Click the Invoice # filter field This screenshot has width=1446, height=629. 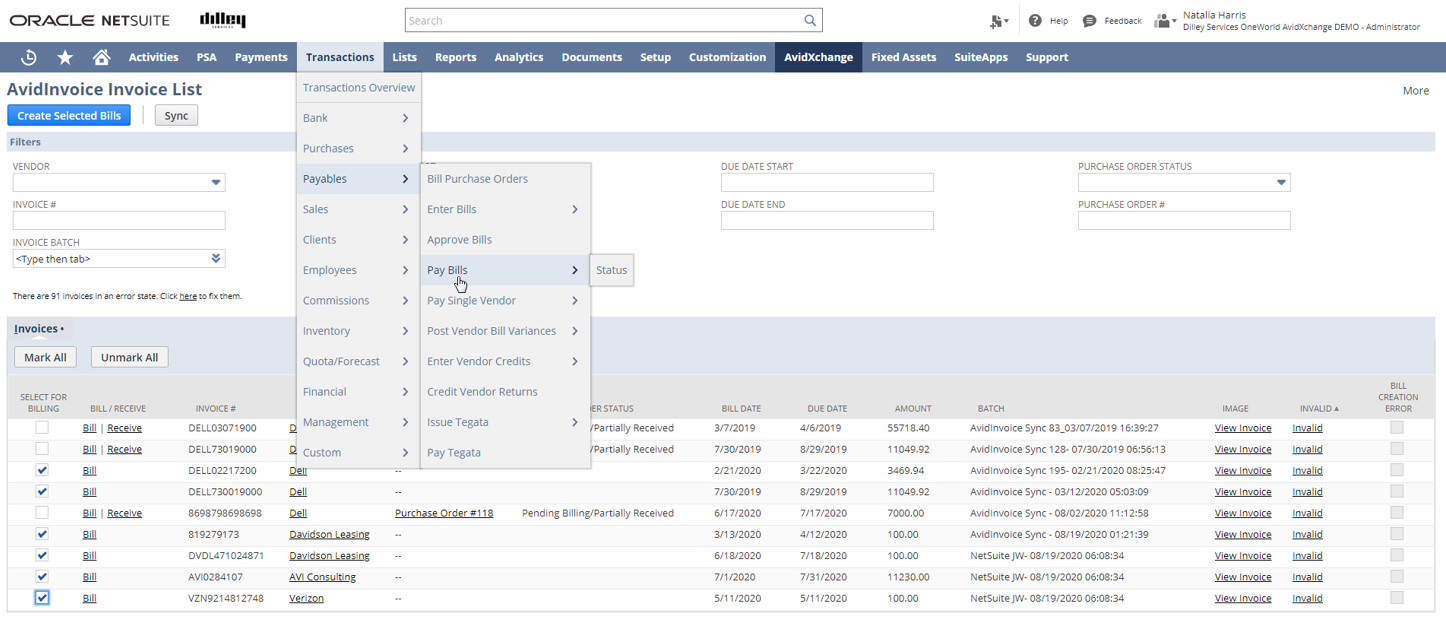(119, 220)
